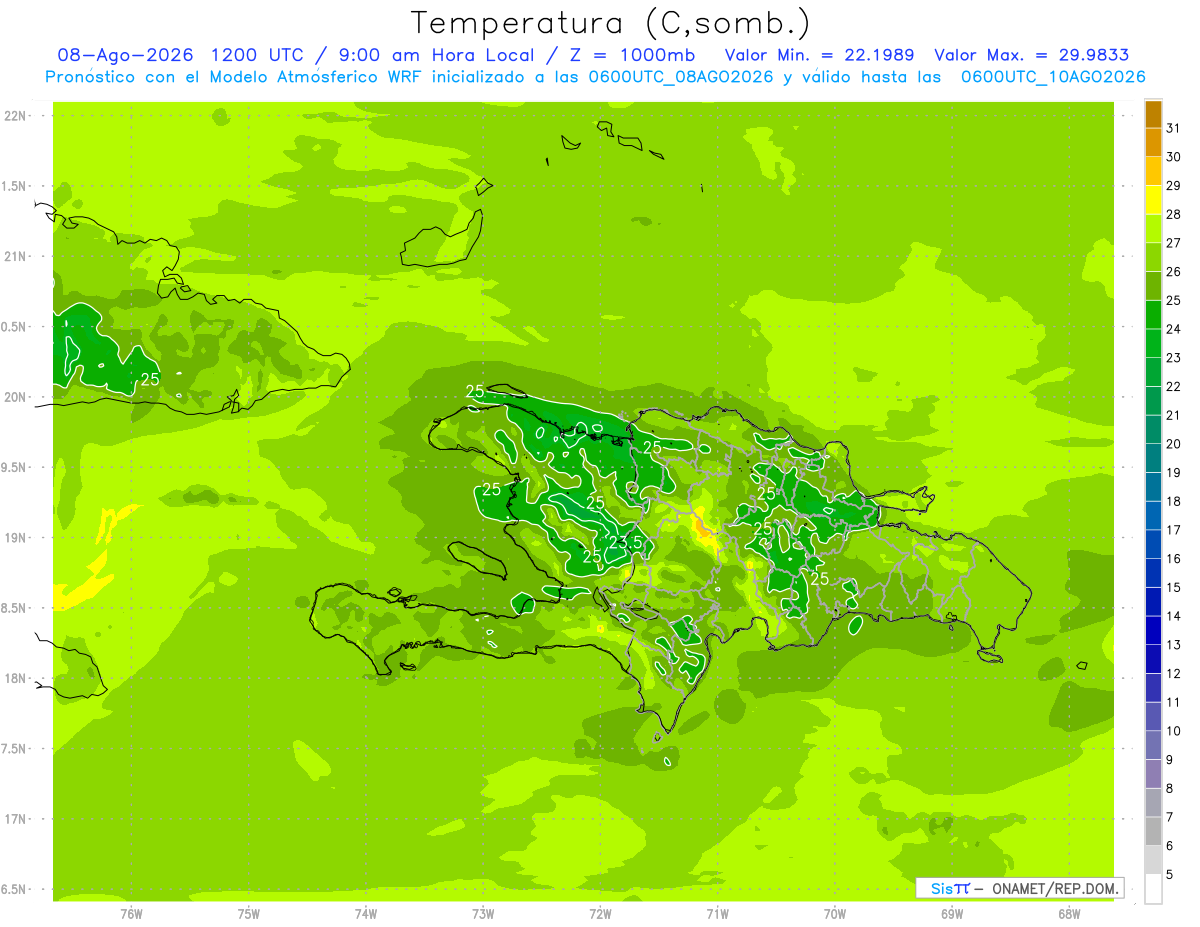Click the "71W" longitude axis label
The height and width of the screenshot is (927, 1200).
[x=717, y=913]
